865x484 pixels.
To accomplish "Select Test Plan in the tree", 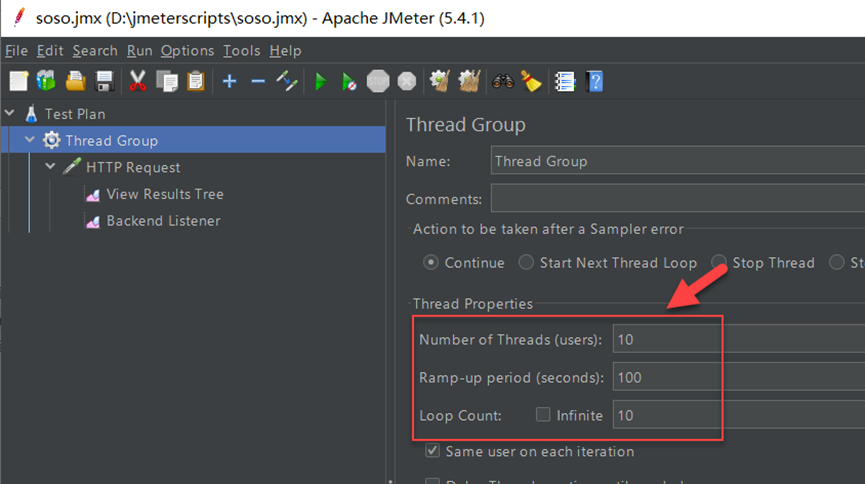I will click(x=75, y=114).
